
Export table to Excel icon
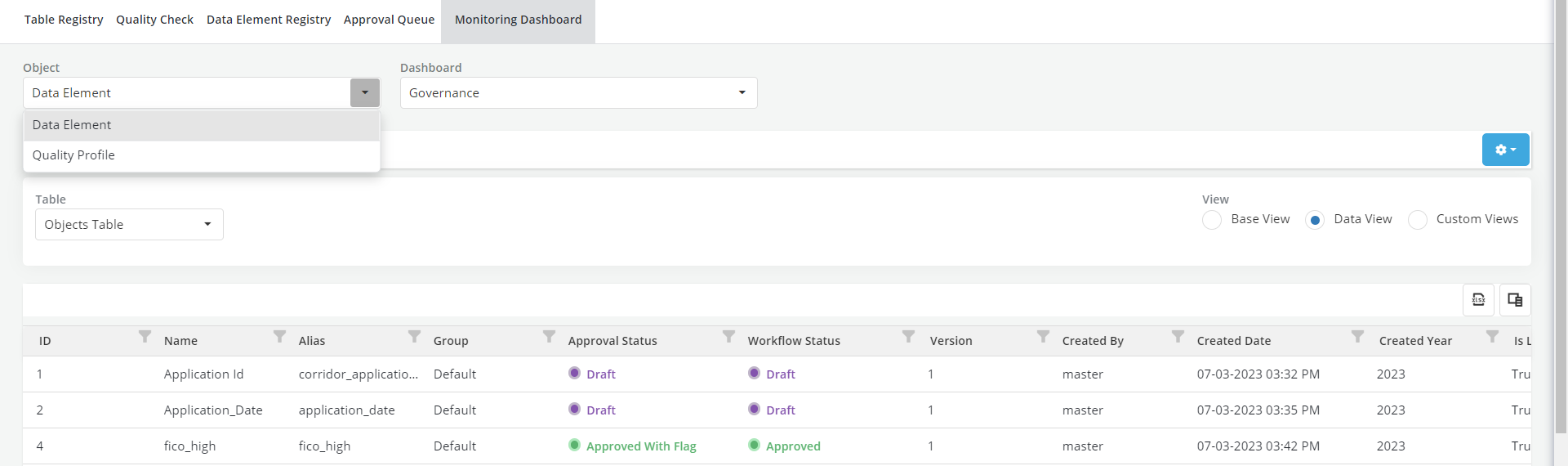1478,300
